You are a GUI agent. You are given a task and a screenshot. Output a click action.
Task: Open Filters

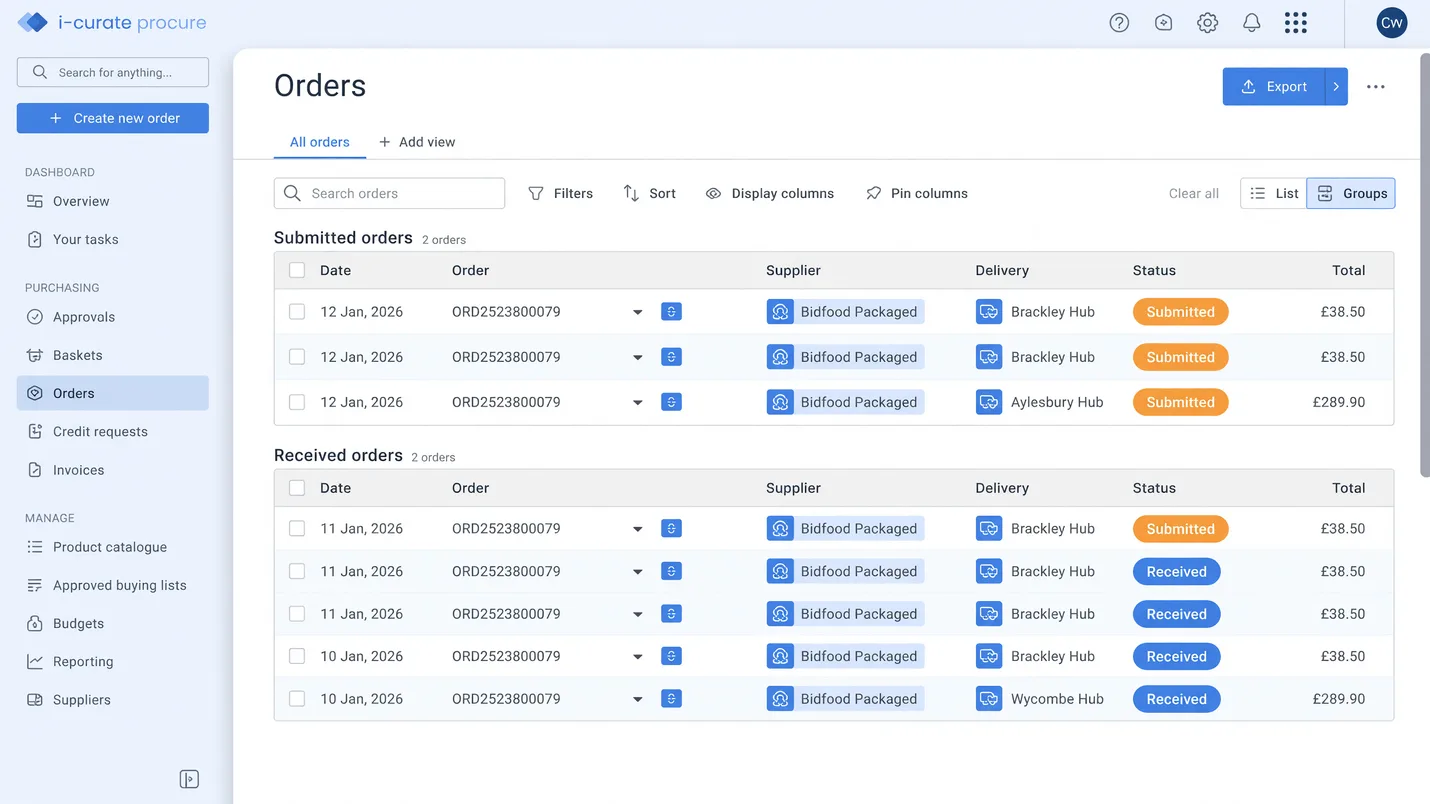[x=560, y=193]
